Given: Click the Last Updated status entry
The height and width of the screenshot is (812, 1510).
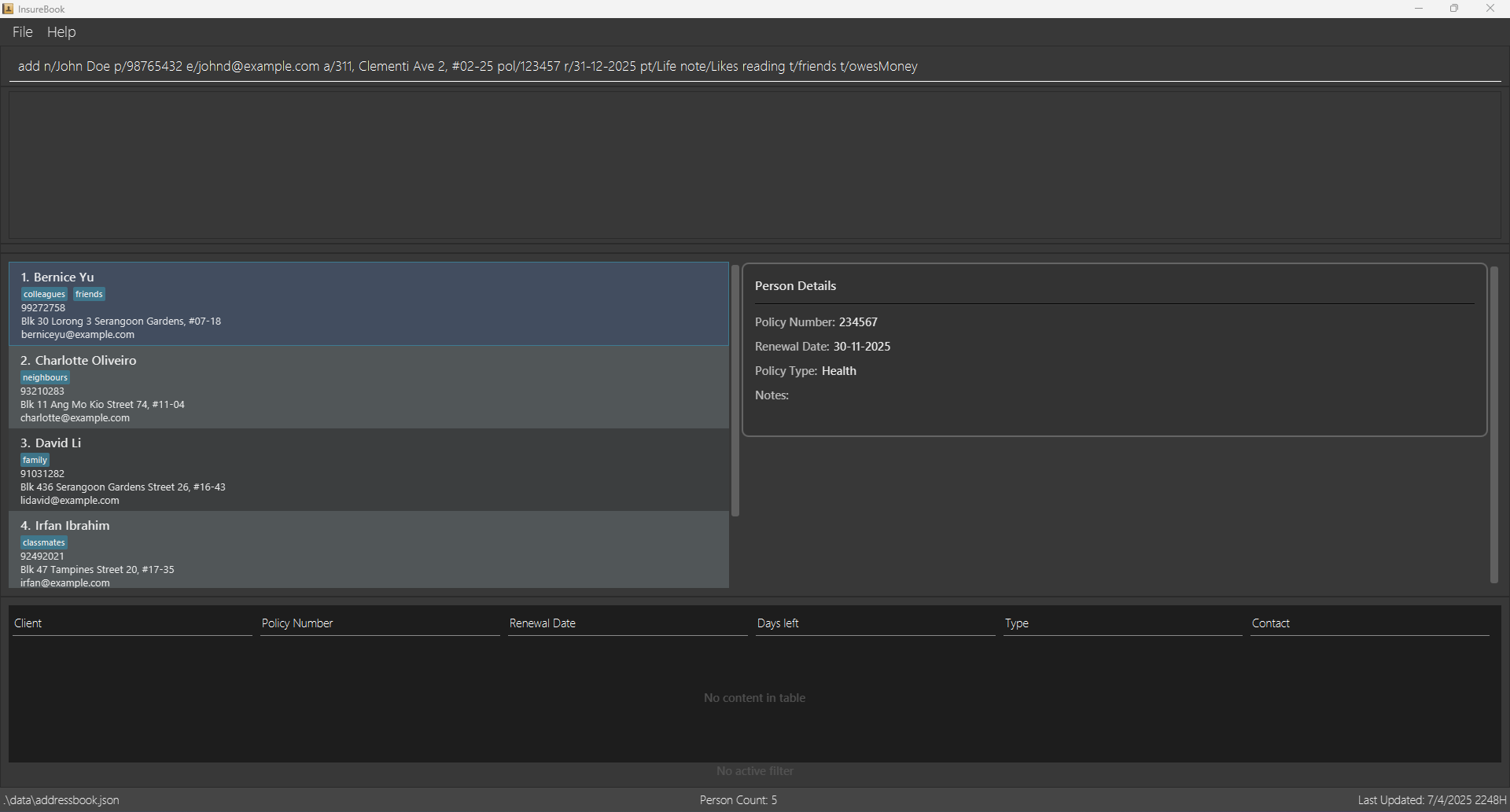Looking at the screenshot, I should tap(1432, 800).
